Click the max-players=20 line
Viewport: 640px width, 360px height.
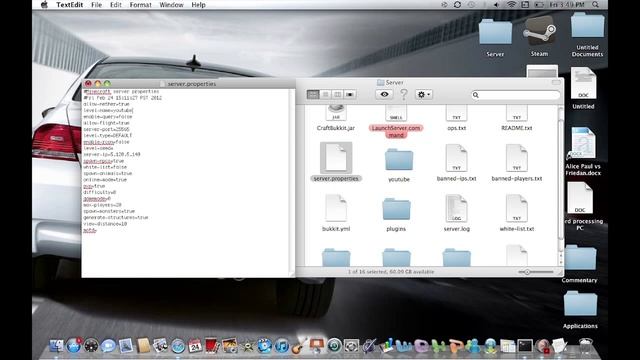click(x=102, y=205)
